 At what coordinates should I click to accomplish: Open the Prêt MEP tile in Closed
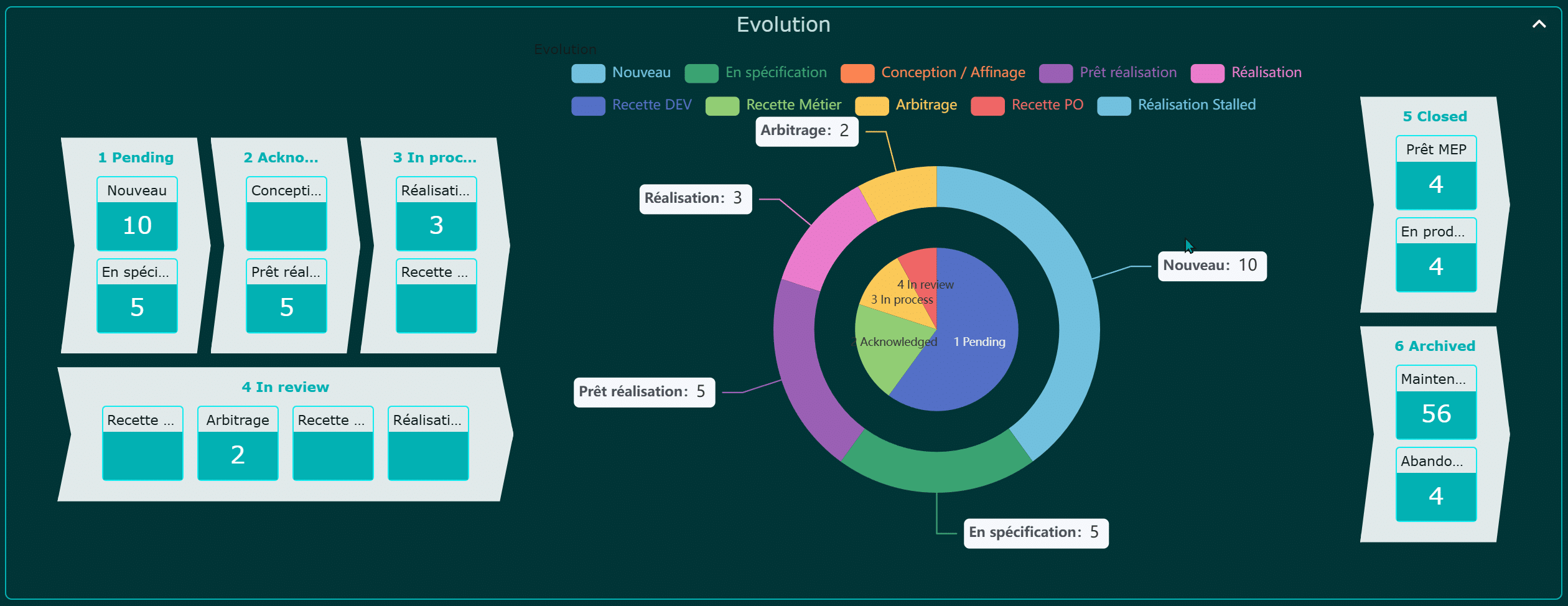pyautogui.click(x=1435, y=173)
